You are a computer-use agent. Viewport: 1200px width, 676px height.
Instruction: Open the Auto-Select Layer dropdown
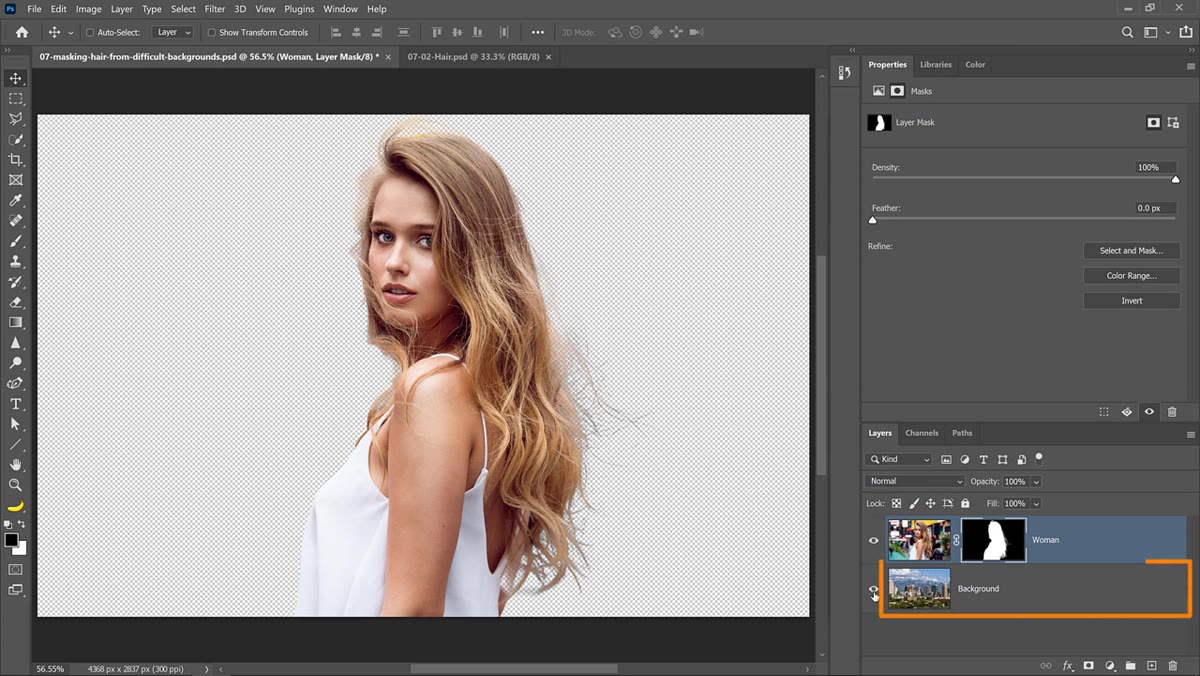pos(173,32)
